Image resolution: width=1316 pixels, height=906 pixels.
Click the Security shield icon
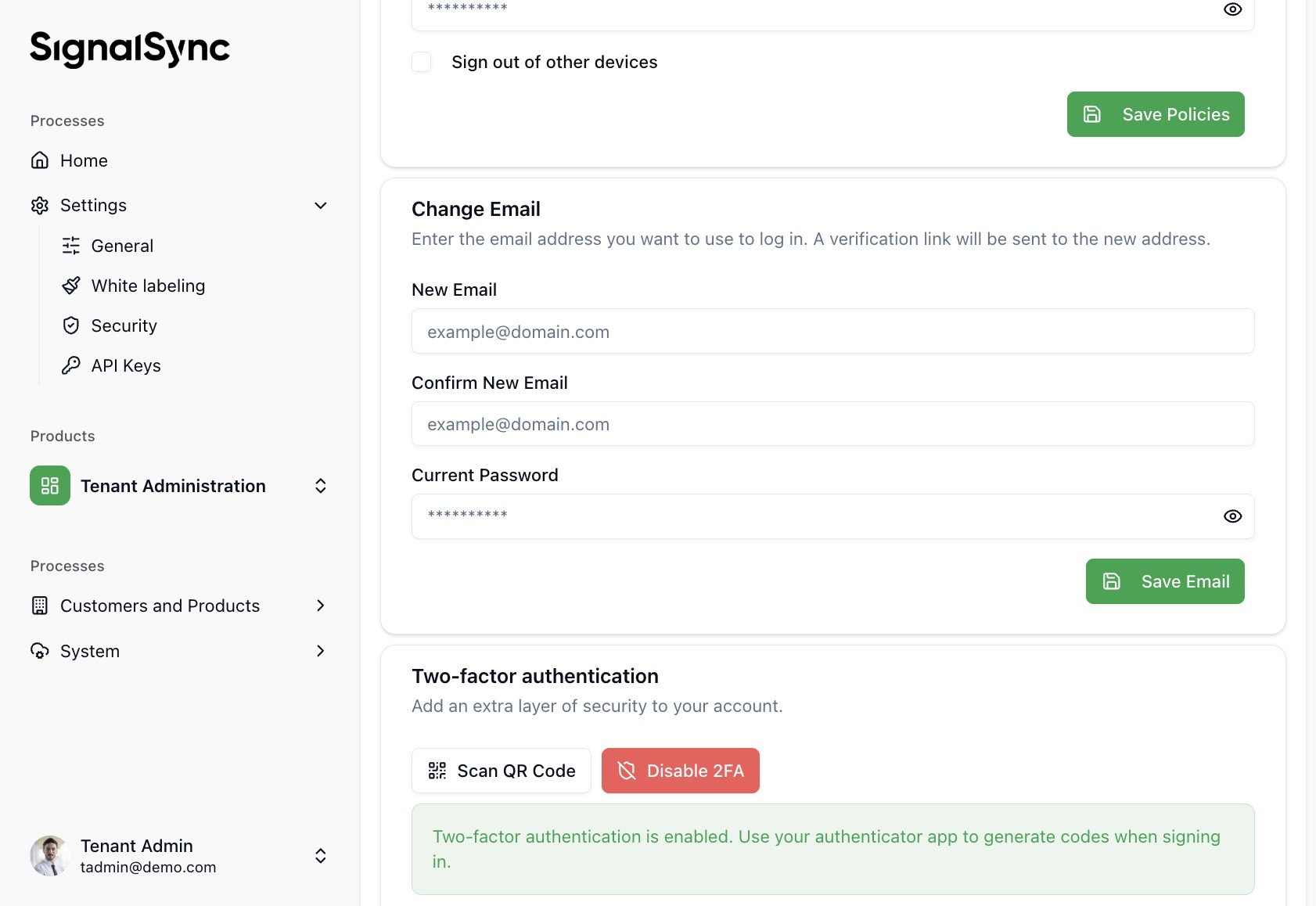click(x=71, y=325)
